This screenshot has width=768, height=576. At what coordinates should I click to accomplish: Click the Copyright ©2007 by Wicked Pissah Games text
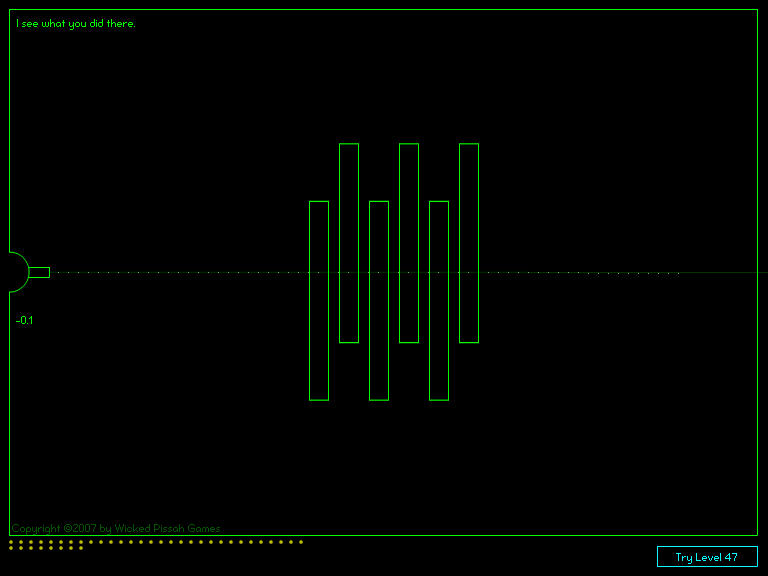[x=116, y=528]
